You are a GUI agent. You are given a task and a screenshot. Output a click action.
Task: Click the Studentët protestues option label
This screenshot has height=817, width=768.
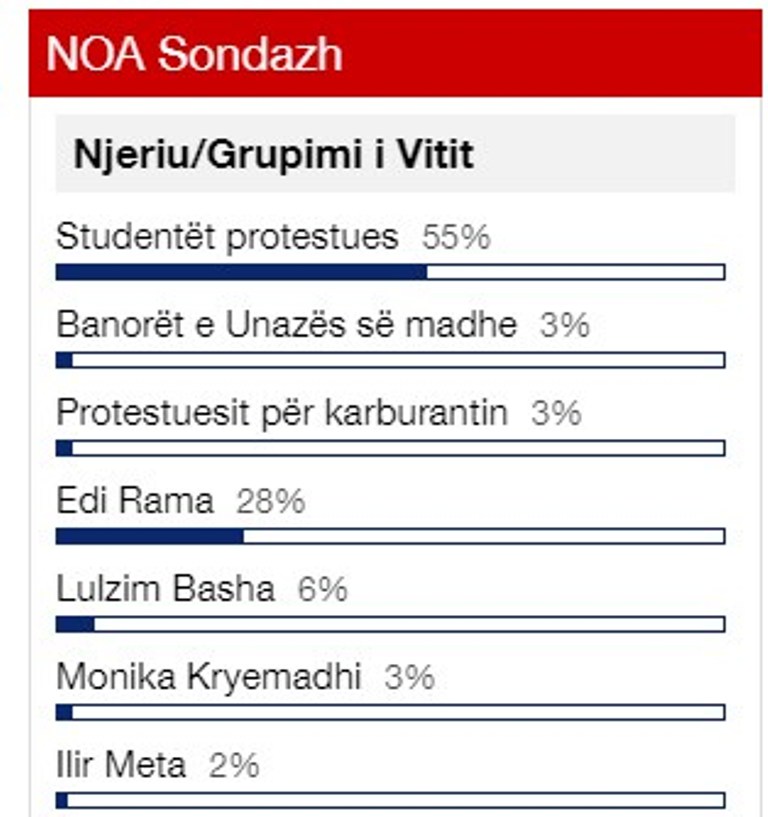[x=227, y=238]
